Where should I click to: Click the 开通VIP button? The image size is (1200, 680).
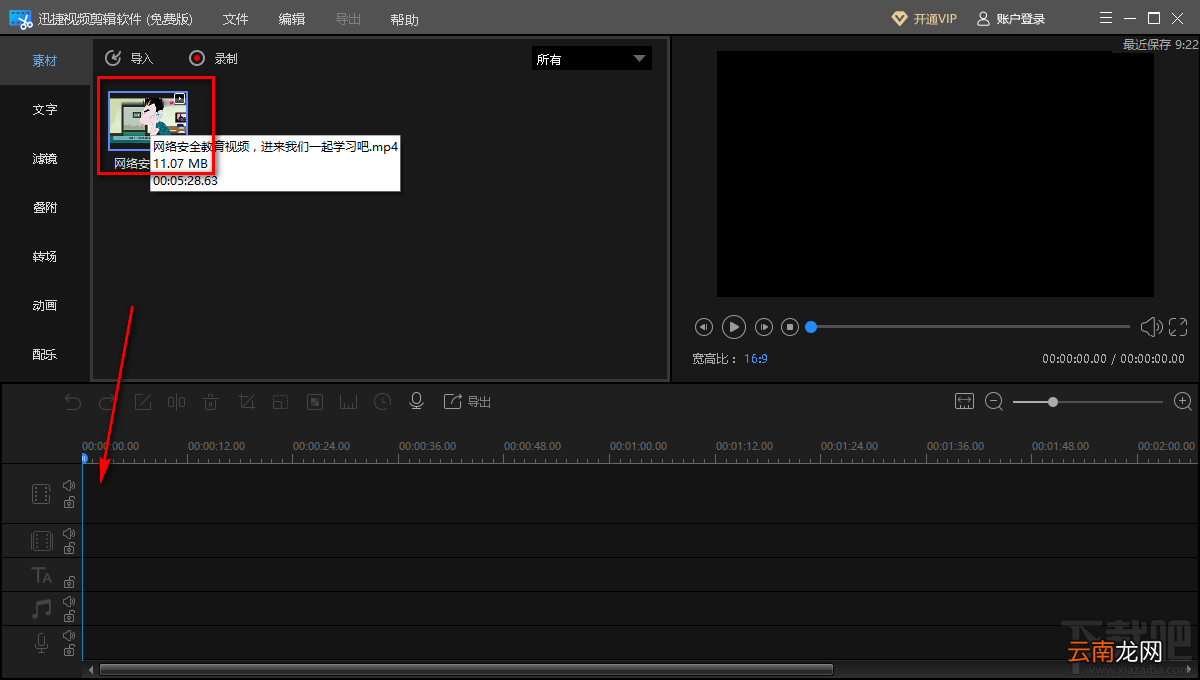point(924,18)
